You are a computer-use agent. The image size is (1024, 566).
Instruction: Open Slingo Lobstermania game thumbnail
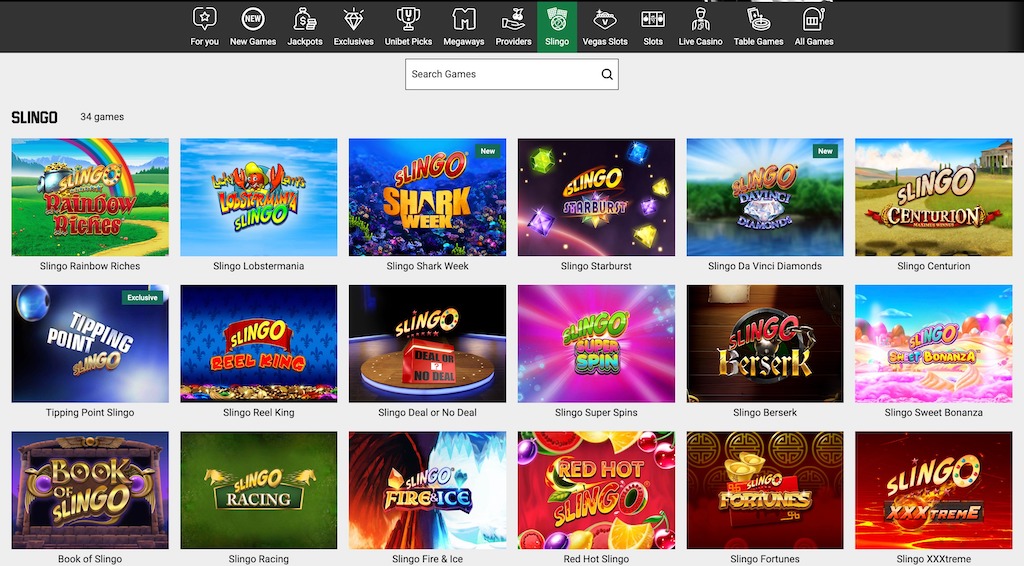coord(259,197)
